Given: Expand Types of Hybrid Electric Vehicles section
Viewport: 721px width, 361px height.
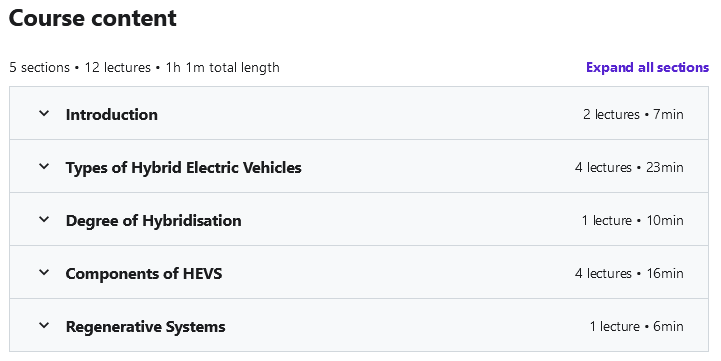Looking at the screenshot, I should click(183, 167).
